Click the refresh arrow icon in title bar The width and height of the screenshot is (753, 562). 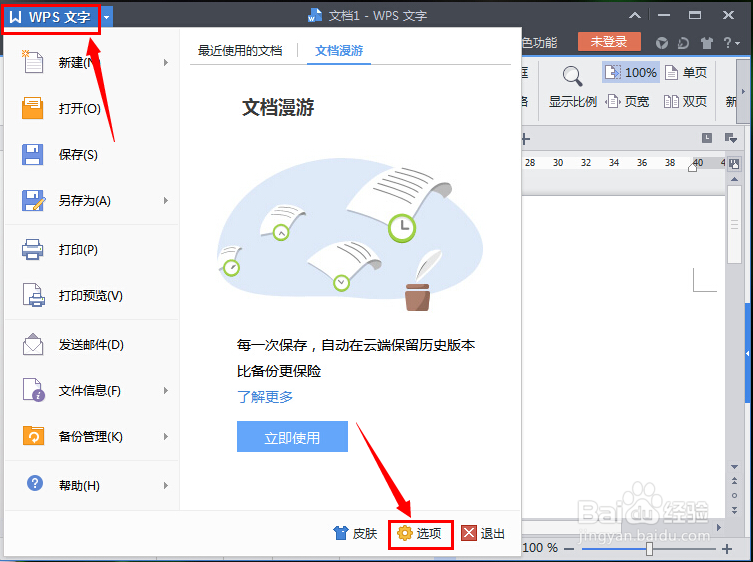(683, 43)
